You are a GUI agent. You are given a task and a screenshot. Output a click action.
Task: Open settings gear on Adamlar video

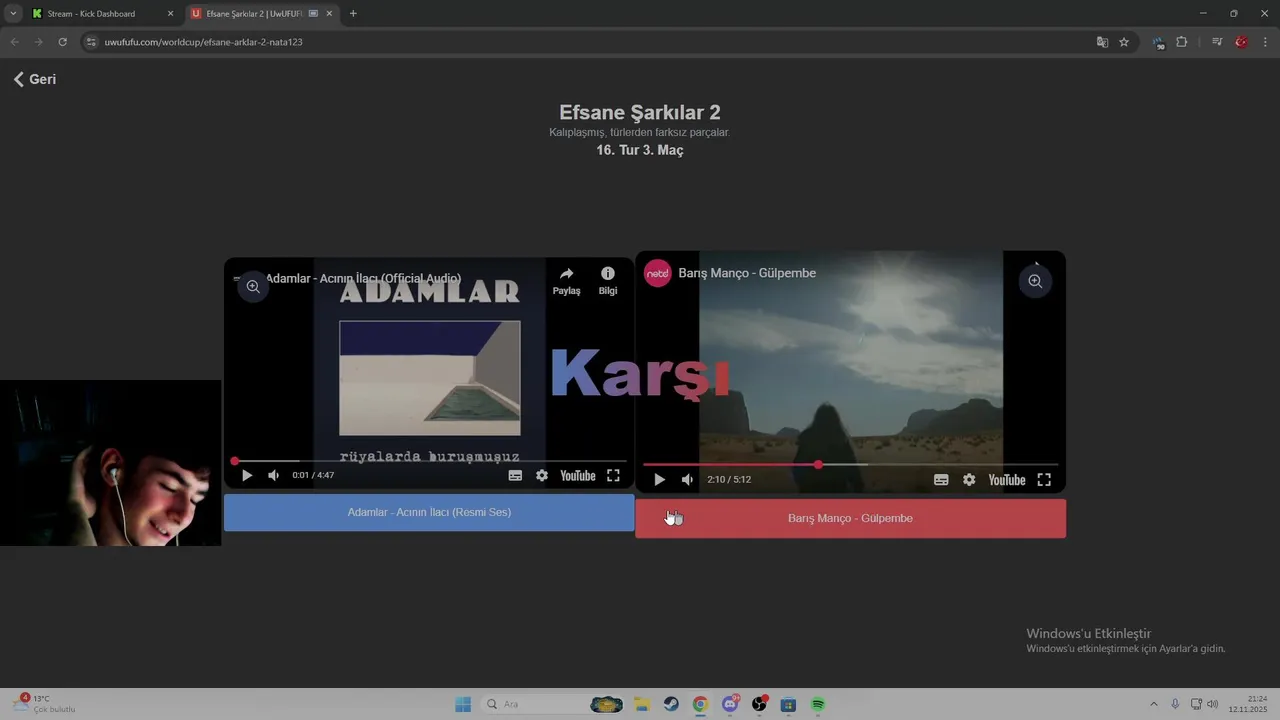pyautogui.click(x=542, y=476)
